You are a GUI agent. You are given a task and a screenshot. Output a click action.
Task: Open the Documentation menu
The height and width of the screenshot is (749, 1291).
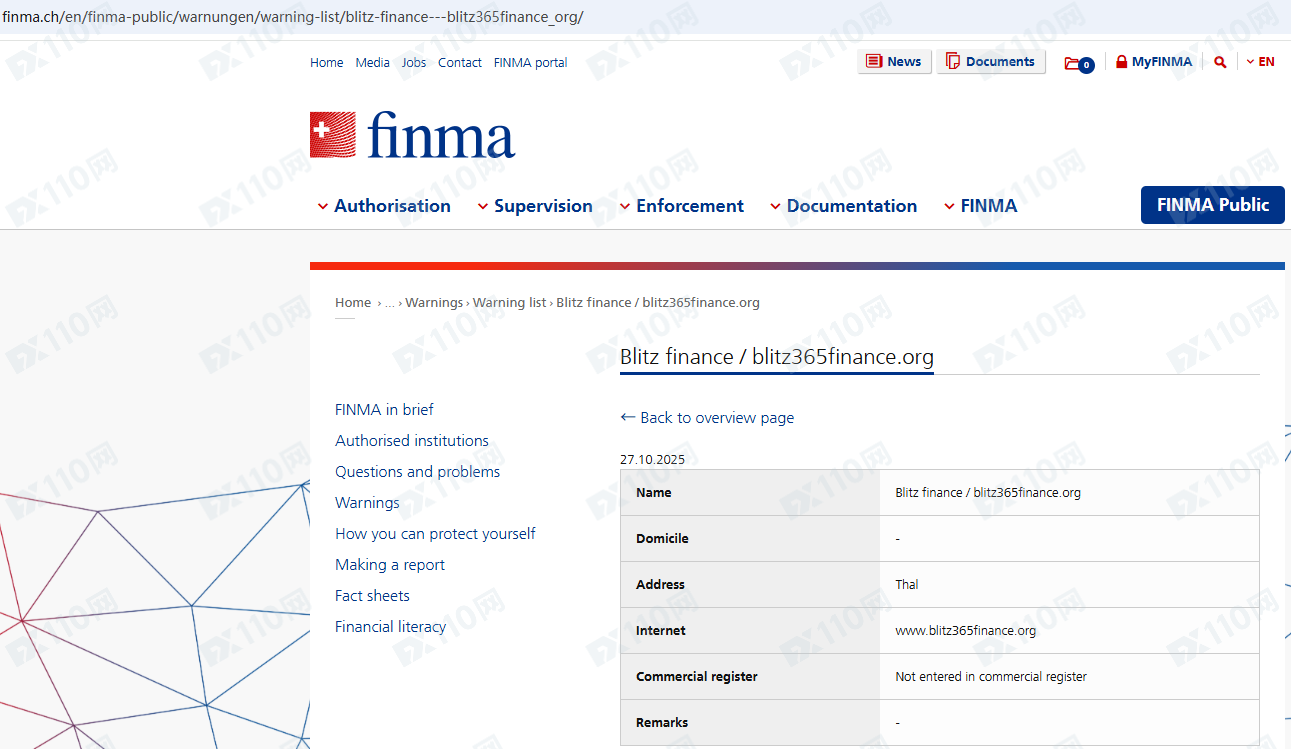[843, 206]
